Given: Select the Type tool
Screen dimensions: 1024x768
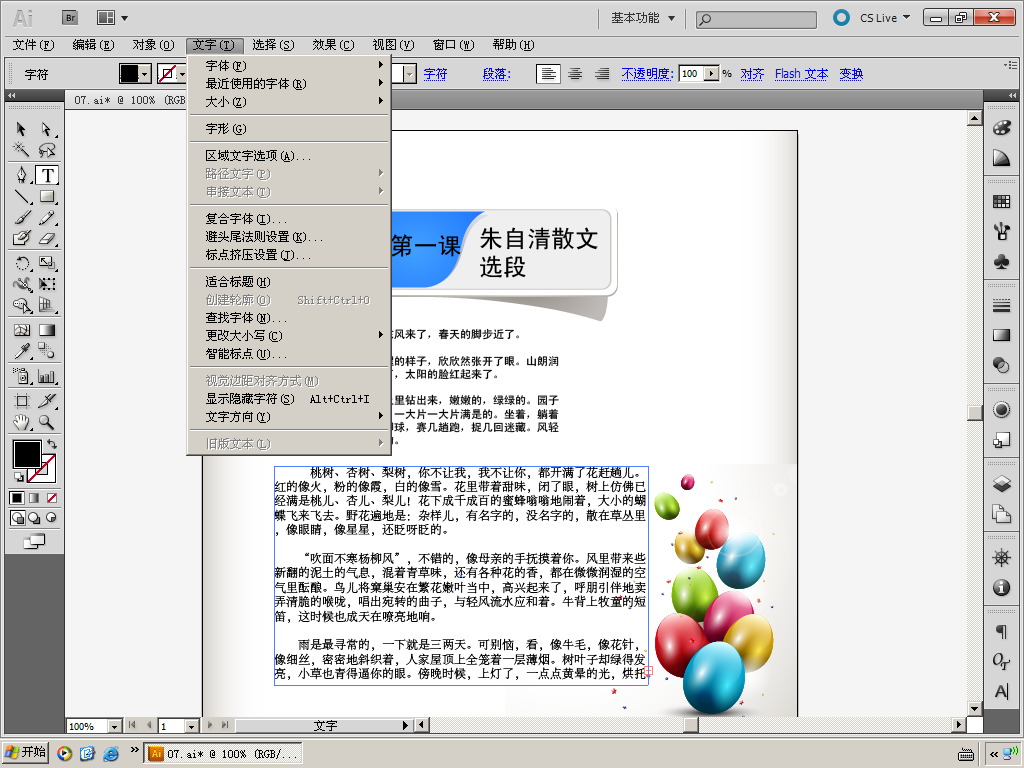Looking at the screenshot, I should [47, 175].
